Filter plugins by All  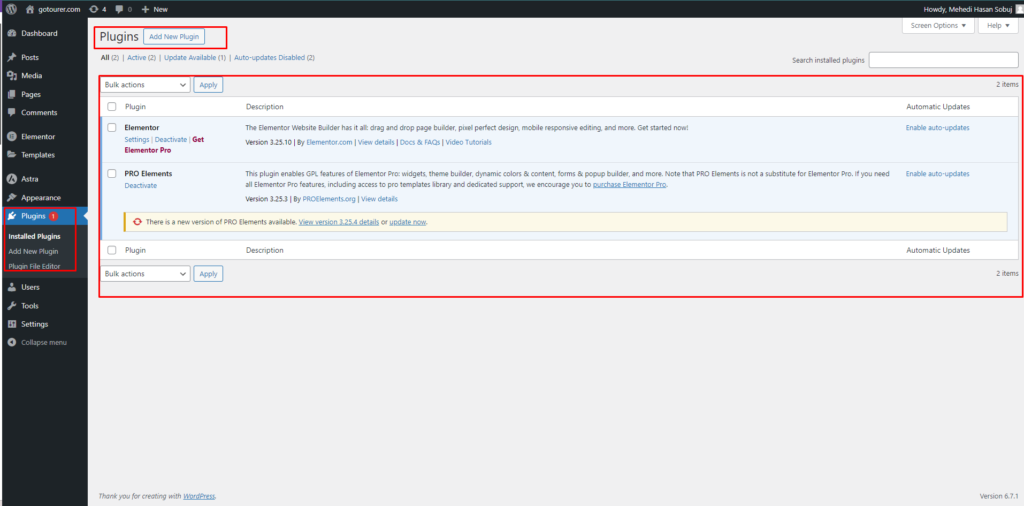(x=104, y=57)
